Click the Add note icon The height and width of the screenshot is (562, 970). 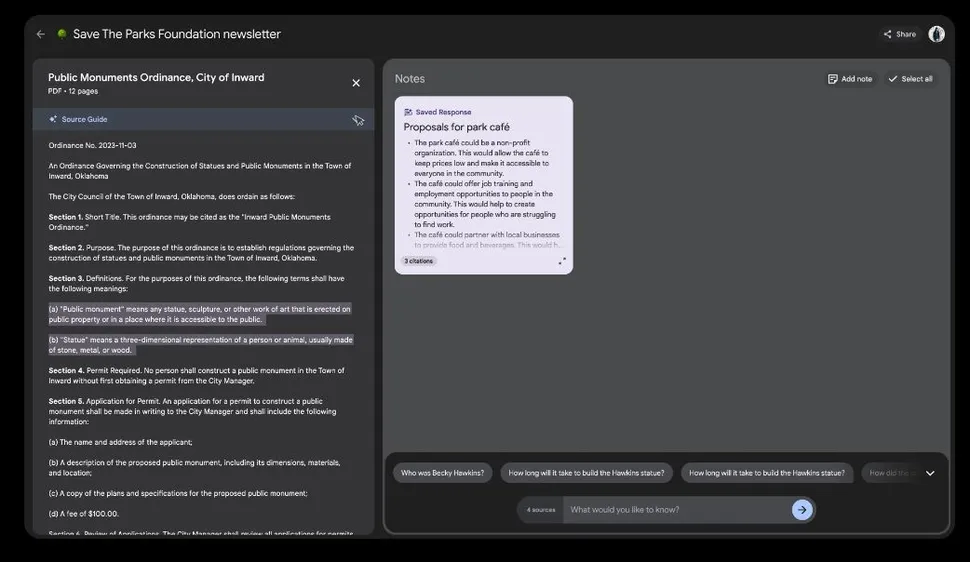pos(833,79)
